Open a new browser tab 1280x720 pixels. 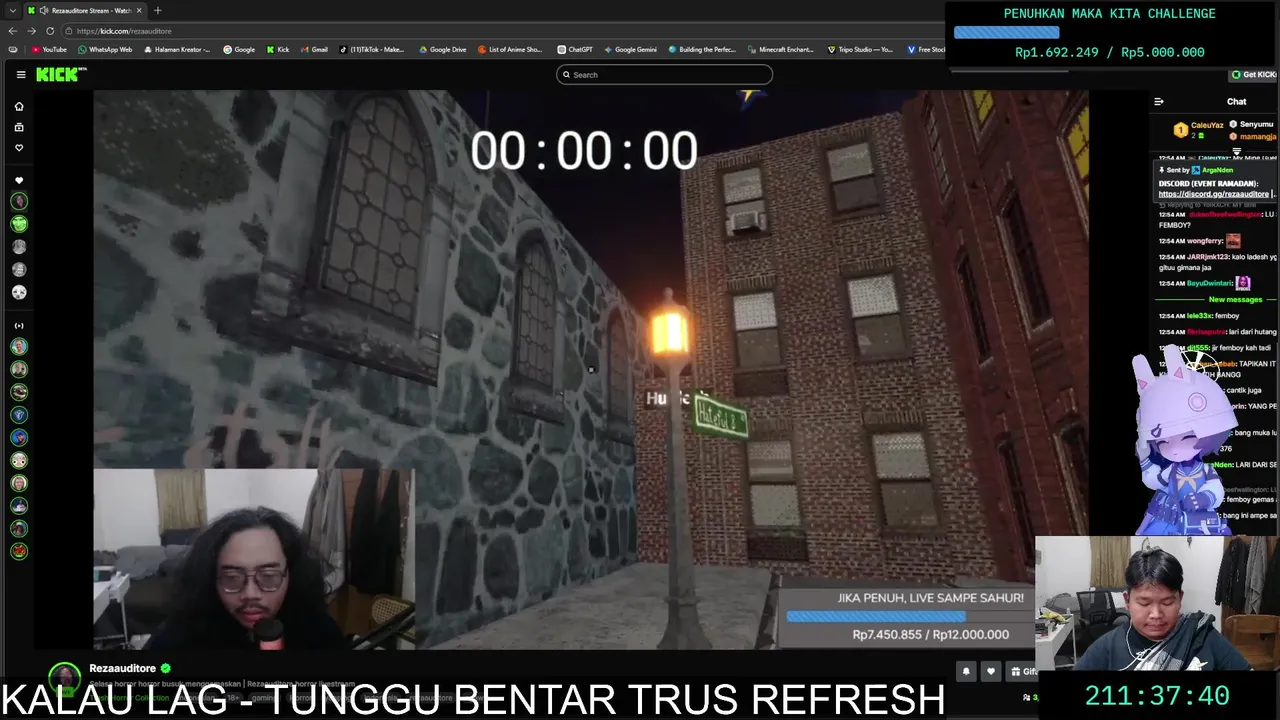point(157,10)
